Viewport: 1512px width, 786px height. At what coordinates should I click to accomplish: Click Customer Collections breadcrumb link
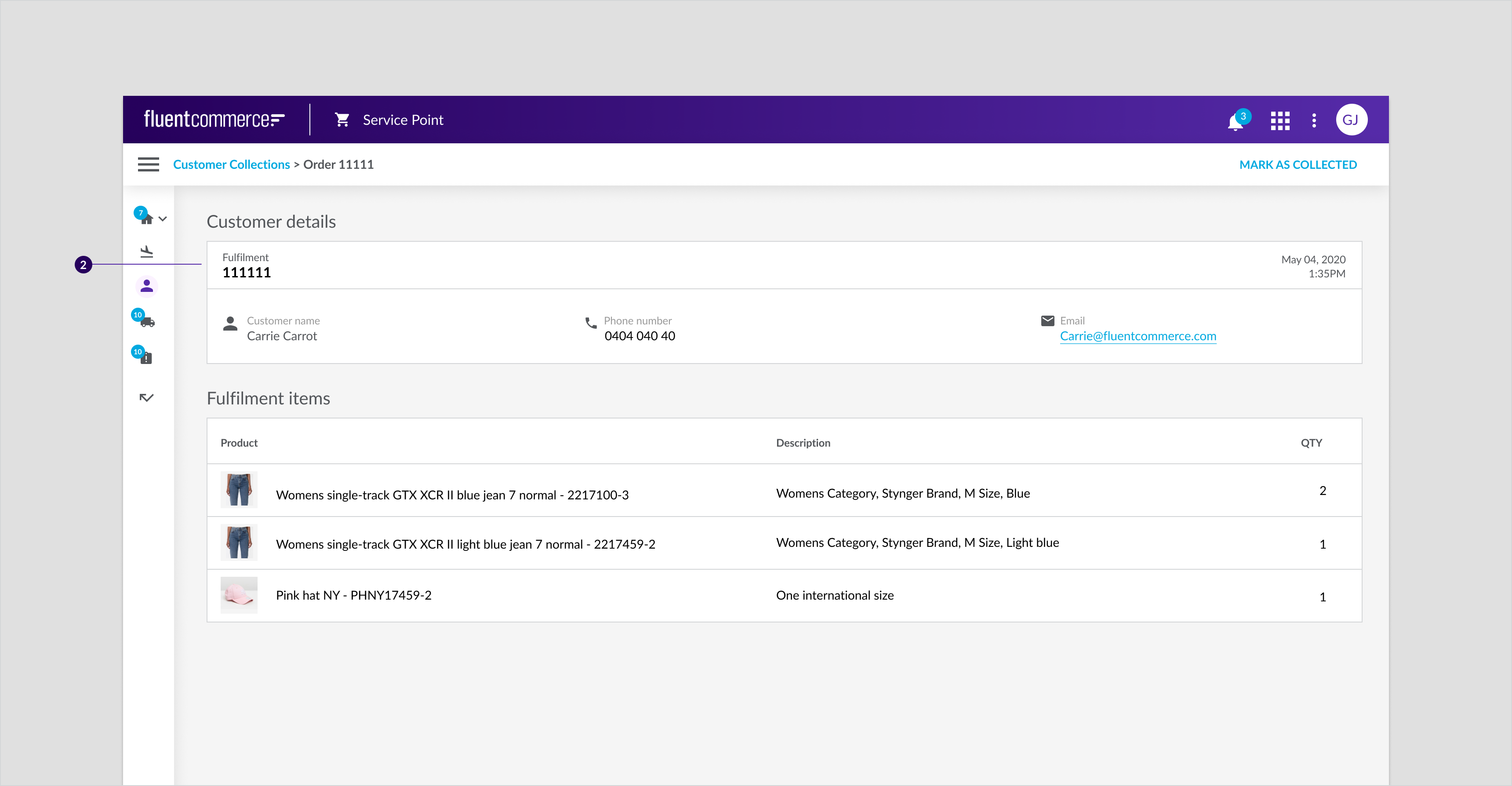(x=231, y=164)
